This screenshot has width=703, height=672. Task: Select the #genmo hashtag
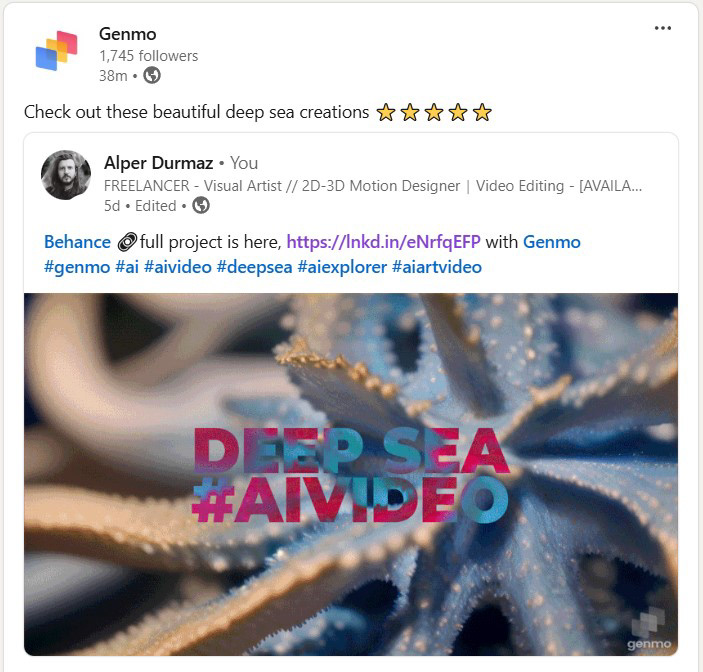(x=77, y=267)
